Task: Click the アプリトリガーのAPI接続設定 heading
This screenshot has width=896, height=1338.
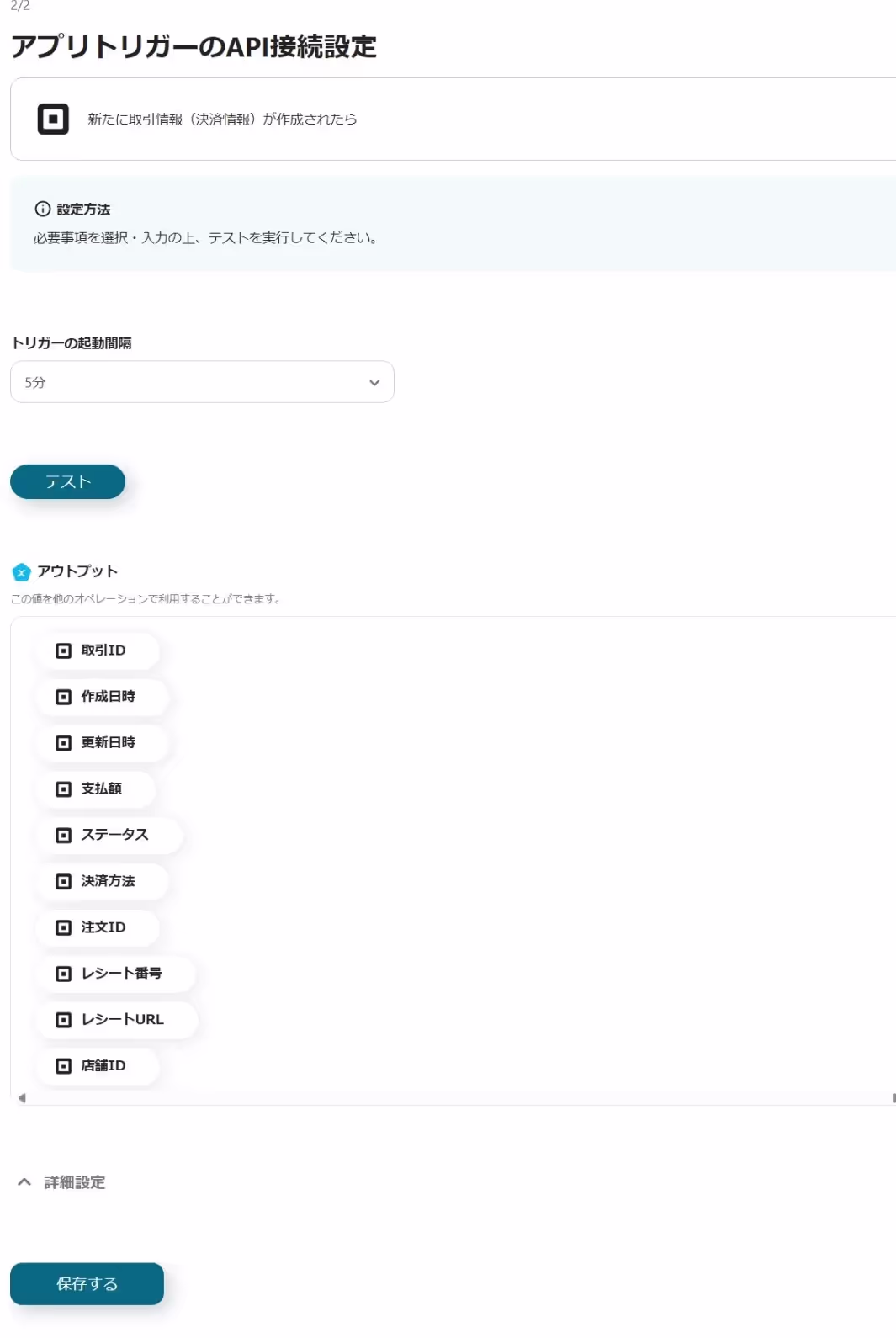Action: click(194, 46)
